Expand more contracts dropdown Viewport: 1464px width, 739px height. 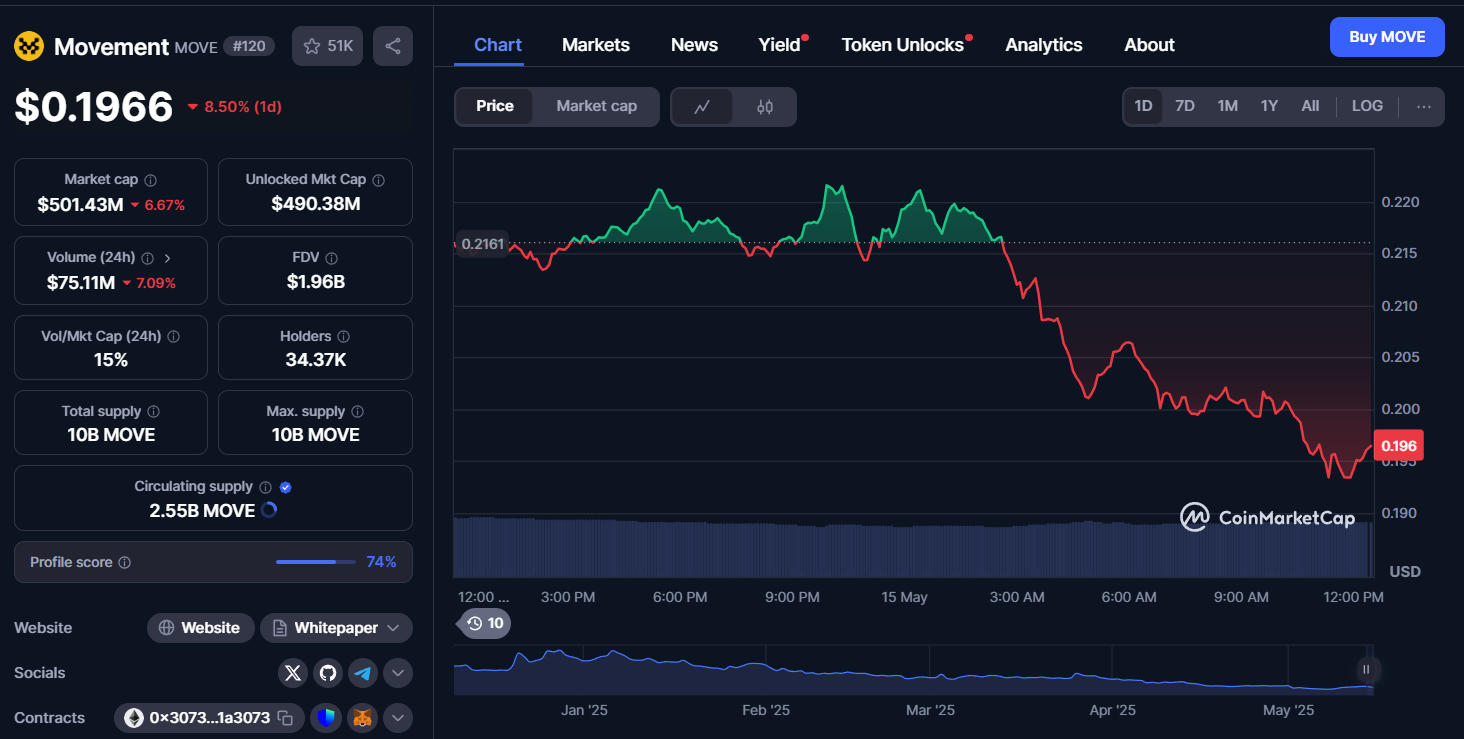tap(398, 718)
